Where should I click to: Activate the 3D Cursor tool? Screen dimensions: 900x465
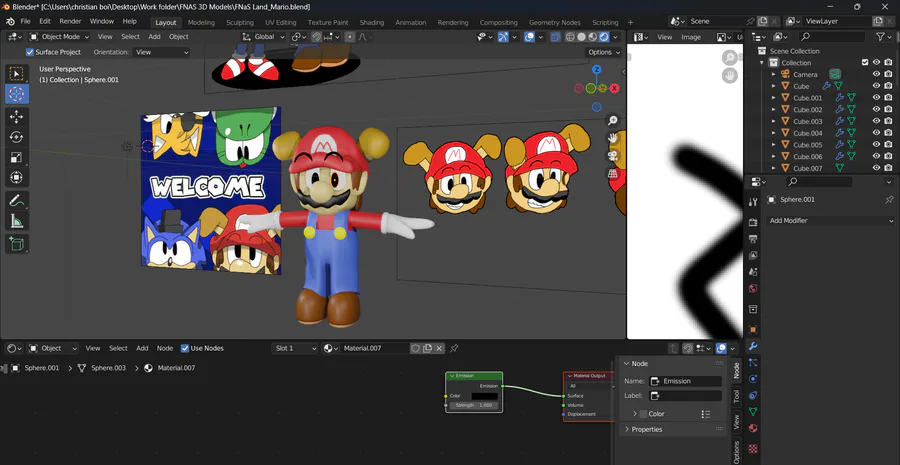pos(17,94)
